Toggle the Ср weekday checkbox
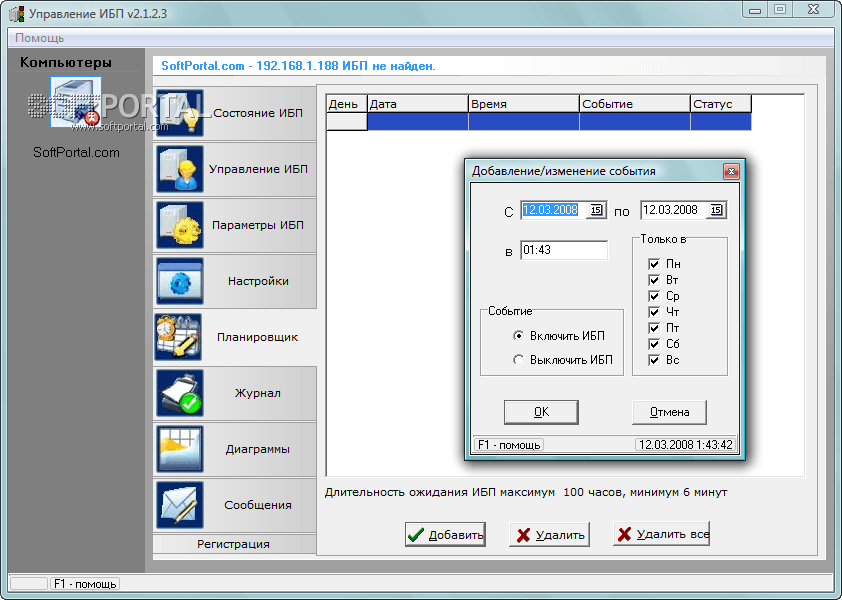This screenshot has width=842, height=600. 654,296
